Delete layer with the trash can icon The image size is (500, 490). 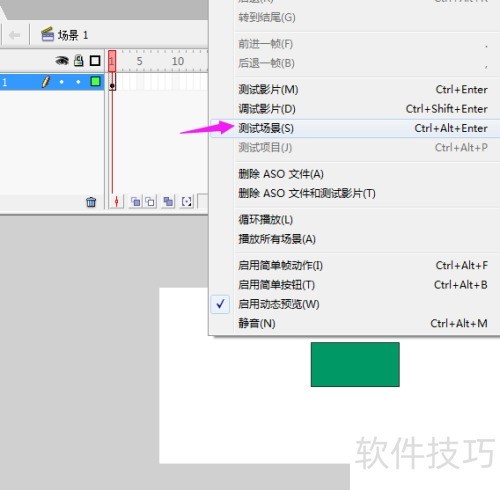[x=91, y=202]
